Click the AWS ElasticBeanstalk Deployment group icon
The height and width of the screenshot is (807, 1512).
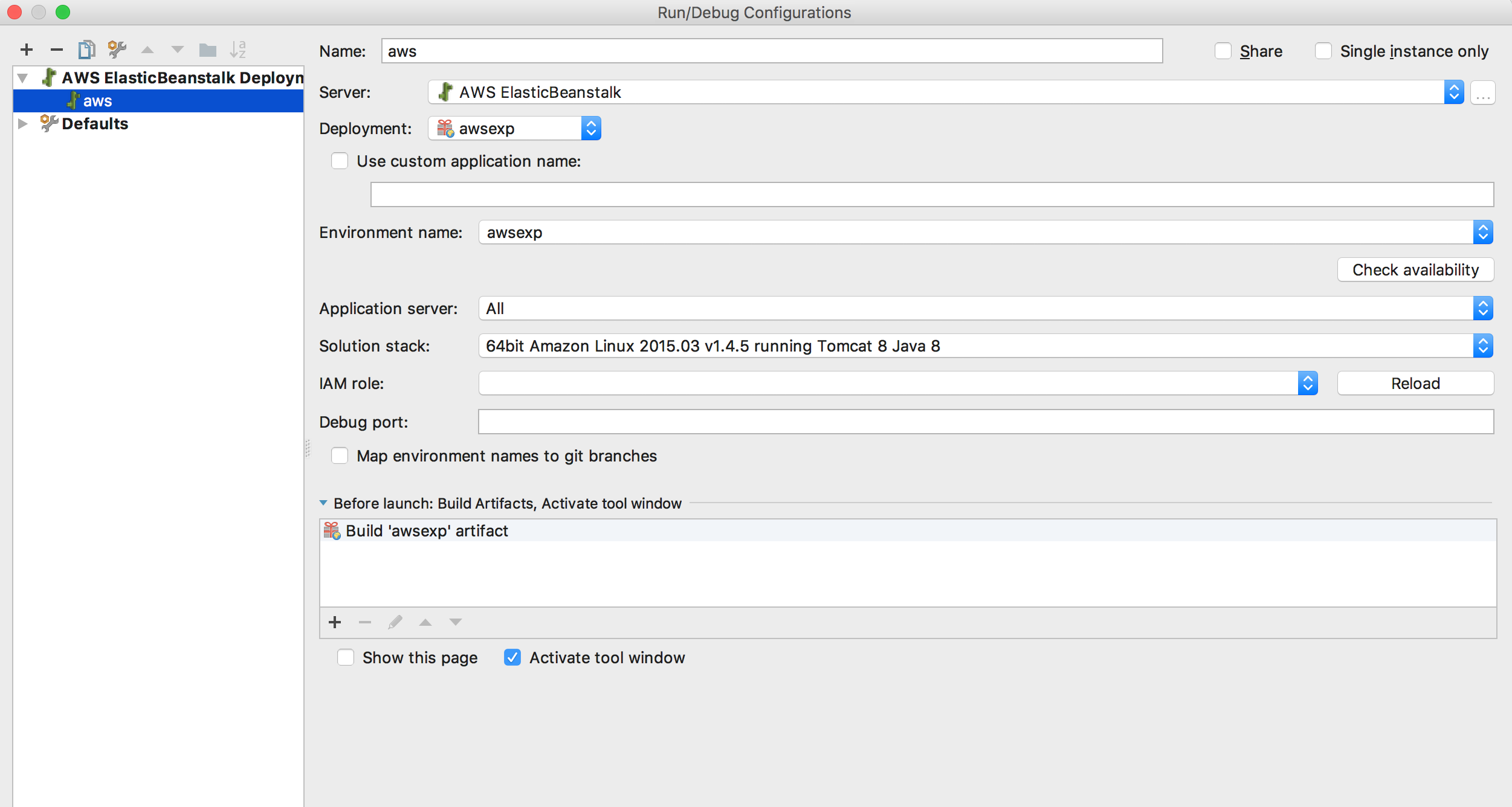coord(49,77)
